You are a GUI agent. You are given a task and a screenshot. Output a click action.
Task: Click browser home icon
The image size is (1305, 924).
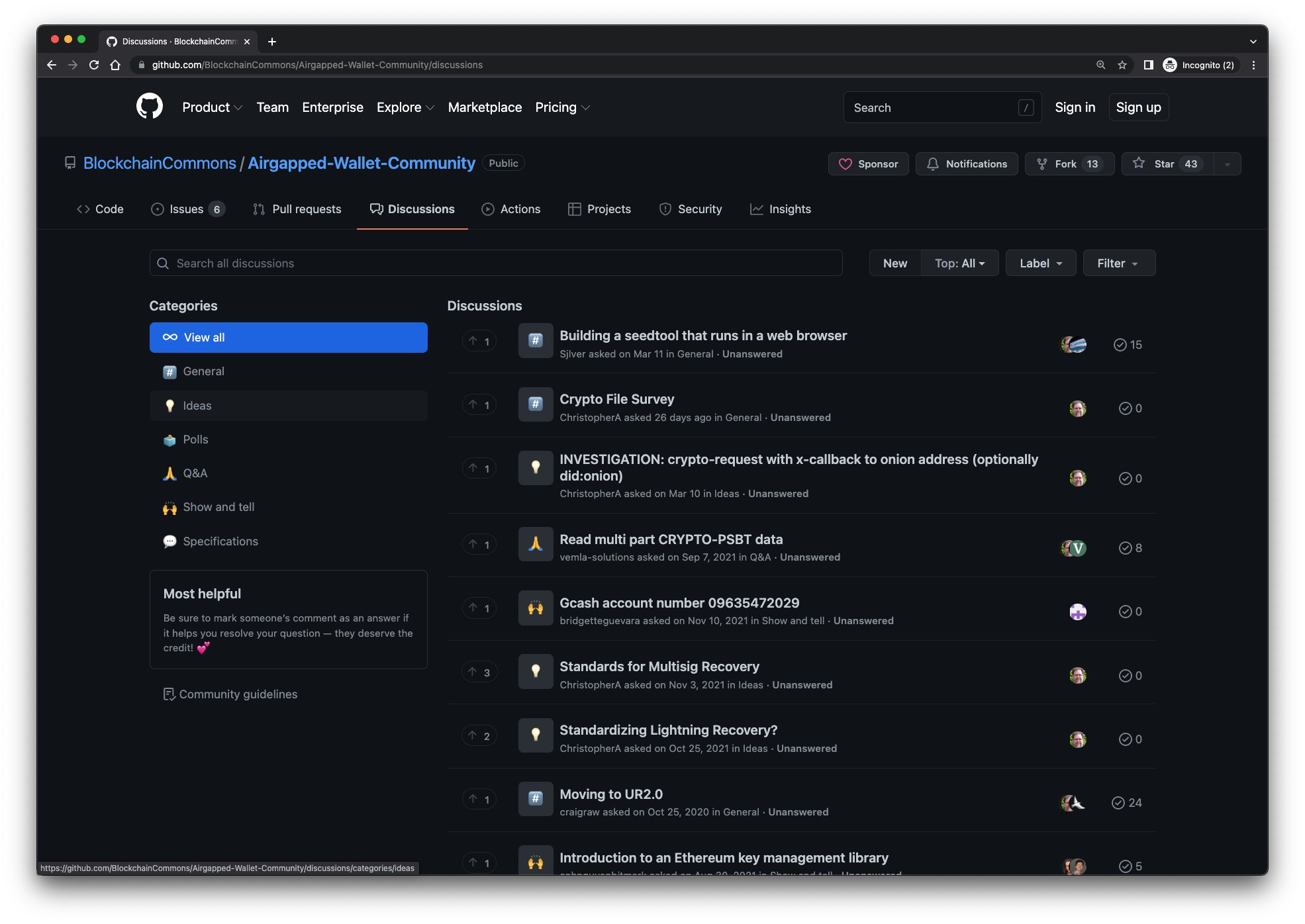click(x=115, y=65)
